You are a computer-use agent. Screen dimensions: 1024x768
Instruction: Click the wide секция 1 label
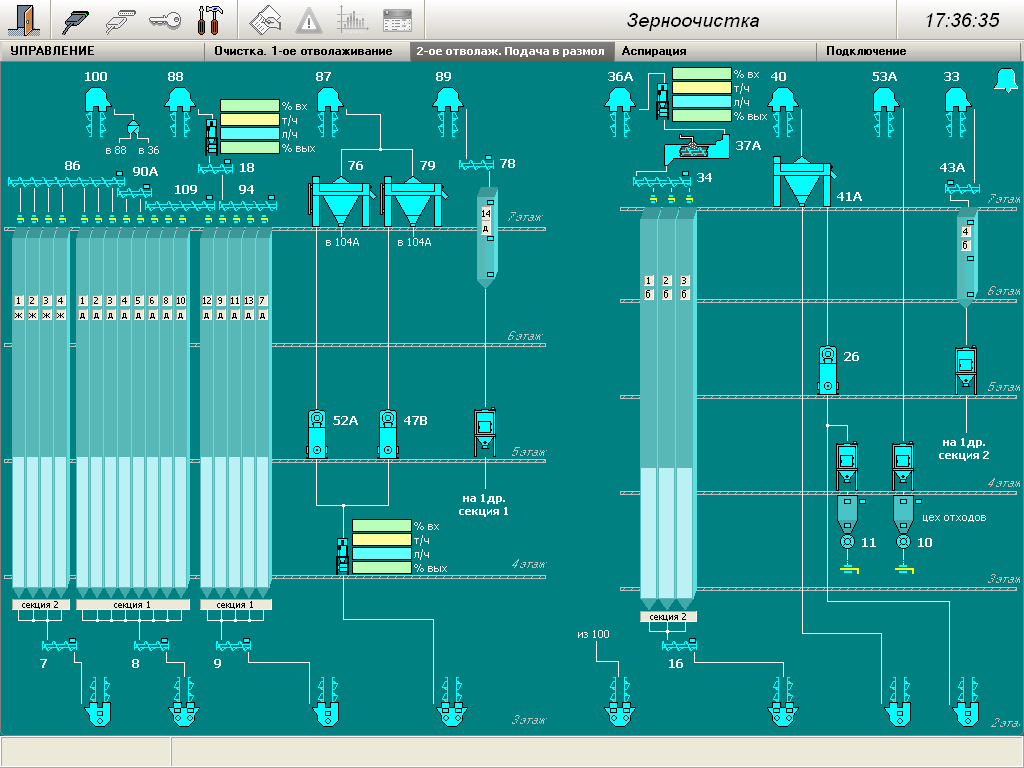click(132, 605)
